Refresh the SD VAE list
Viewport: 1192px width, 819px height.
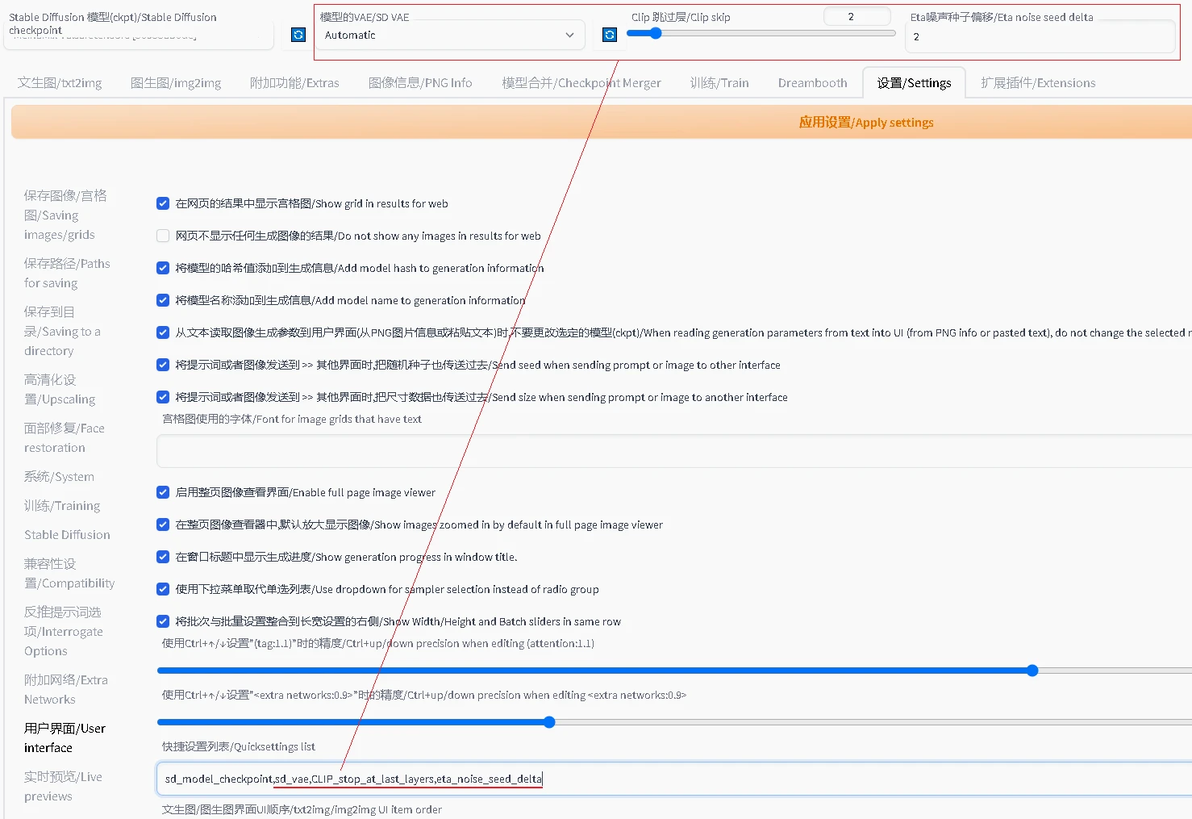pyautogui.click(x=609, y=34)
